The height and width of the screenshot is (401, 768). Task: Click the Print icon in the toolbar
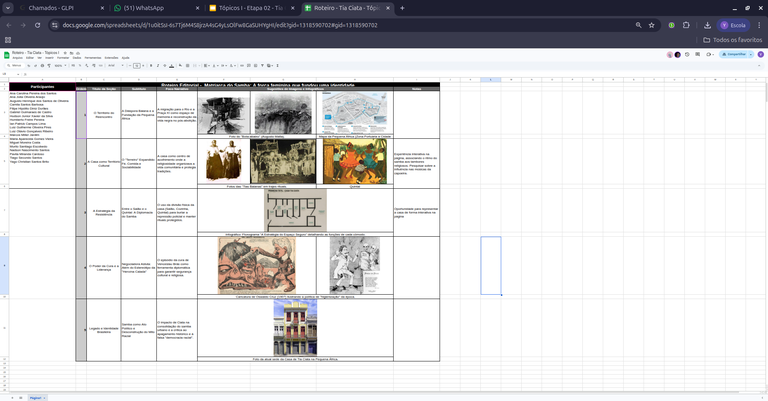[42, 66]
